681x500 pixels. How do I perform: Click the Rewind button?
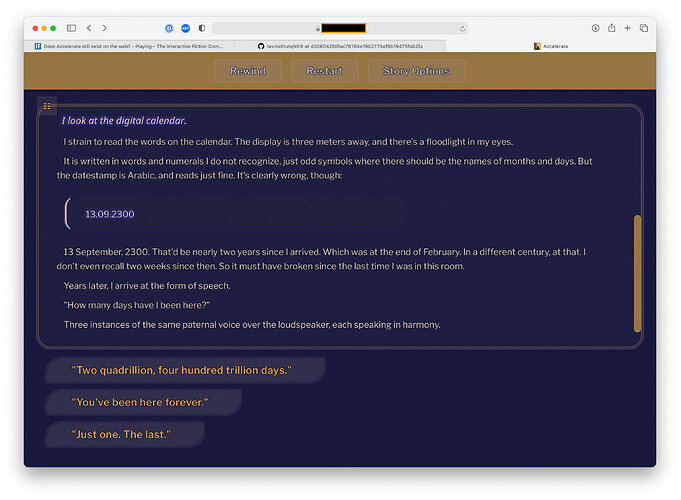(248, 71)
